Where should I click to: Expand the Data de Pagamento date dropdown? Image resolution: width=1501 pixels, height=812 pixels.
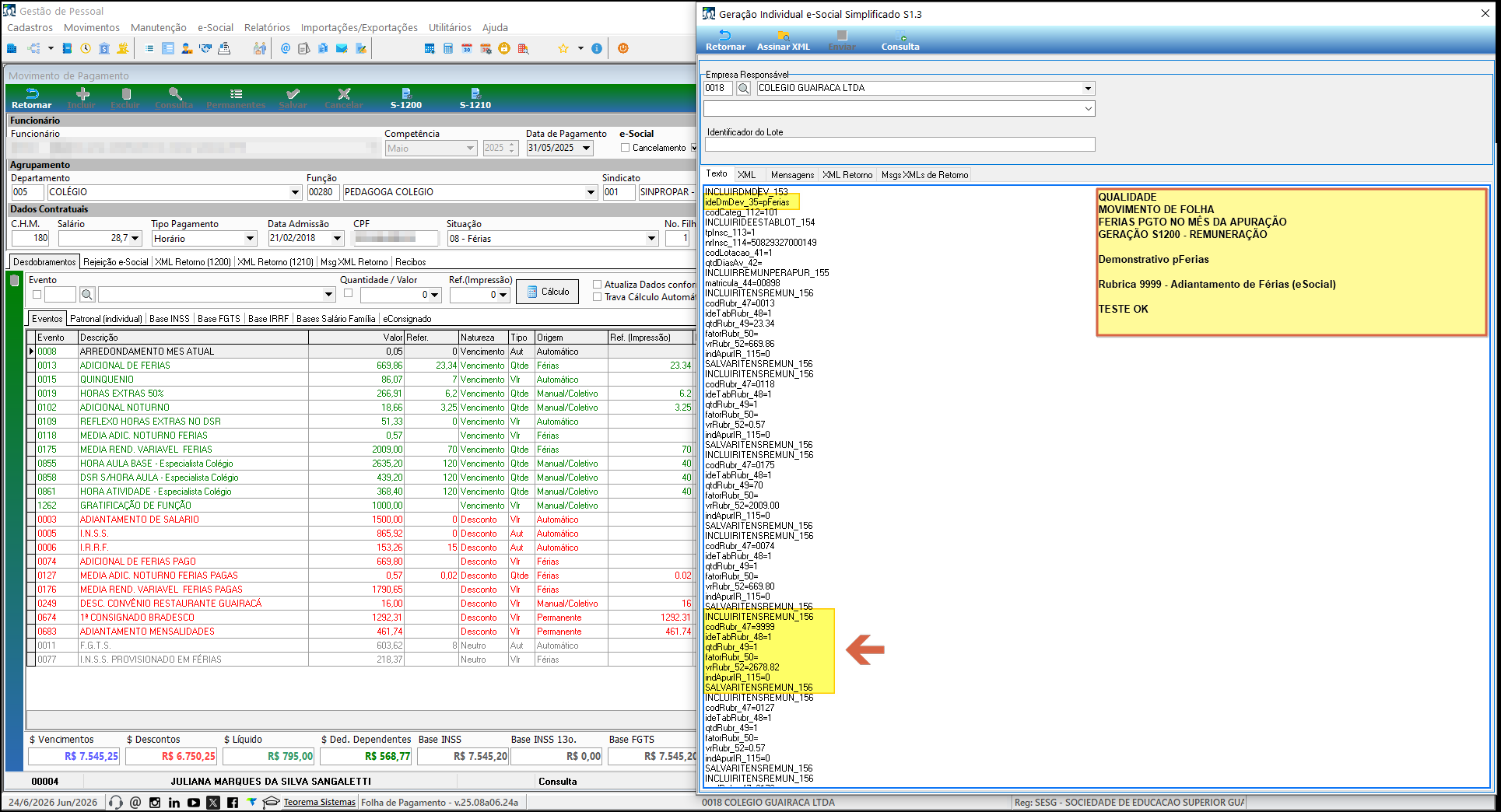tap(587, 148)
